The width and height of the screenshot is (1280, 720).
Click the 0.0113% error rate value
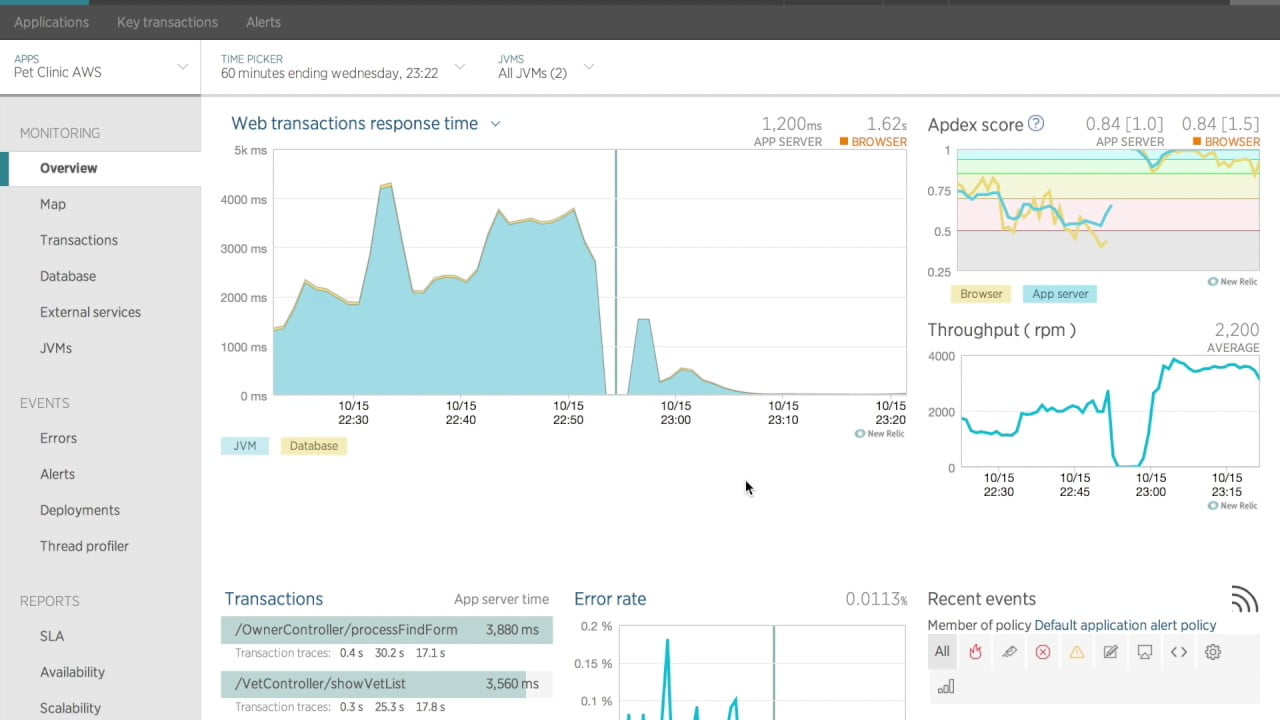[x=876, y=599]
